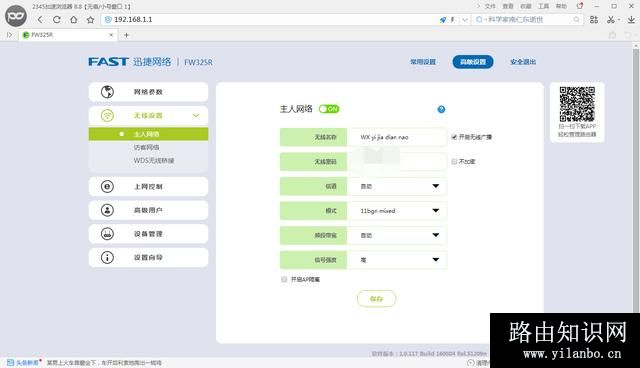This screenshot has width=640, height=368.
Task: Open the 频段带宽 dropdown
Action: (397, 235)
